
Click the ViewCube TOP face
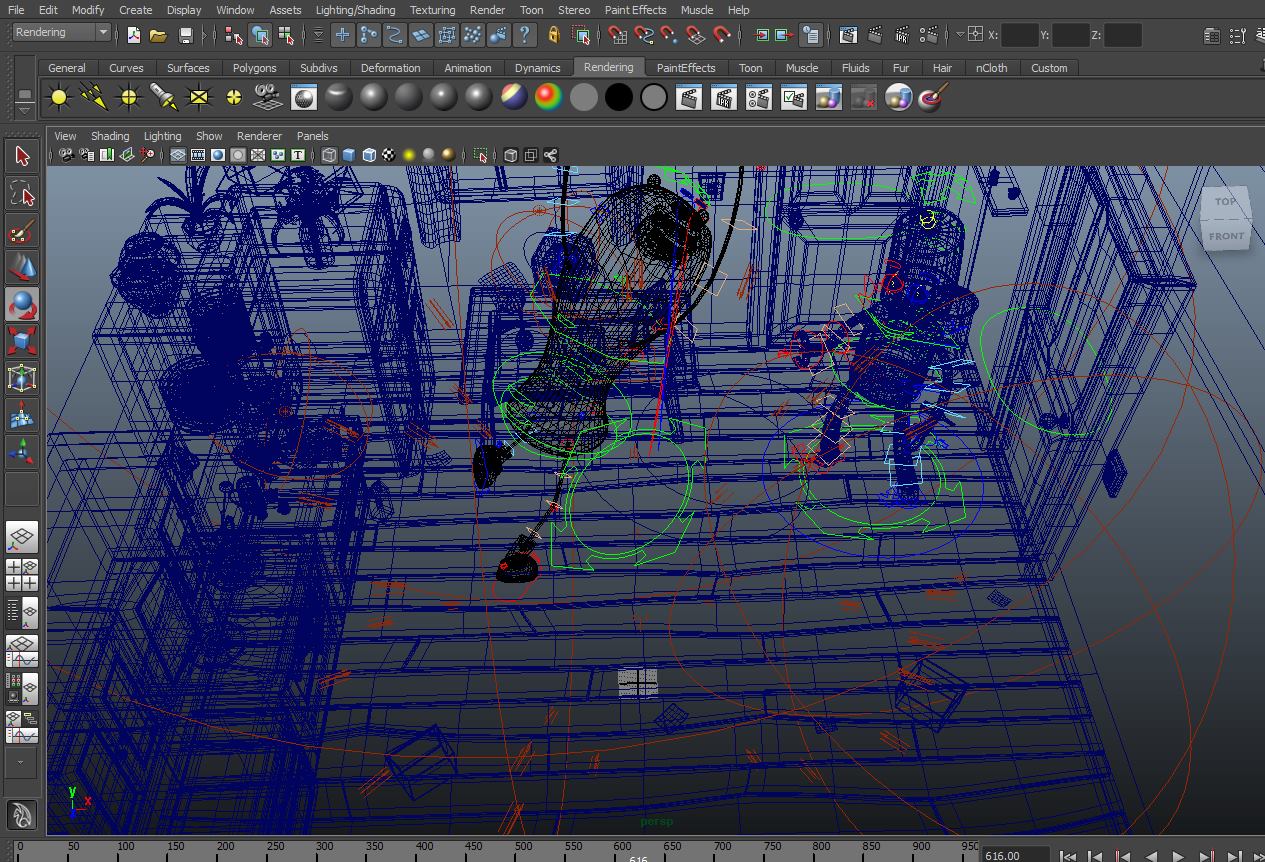click(x=1225, y=201)
